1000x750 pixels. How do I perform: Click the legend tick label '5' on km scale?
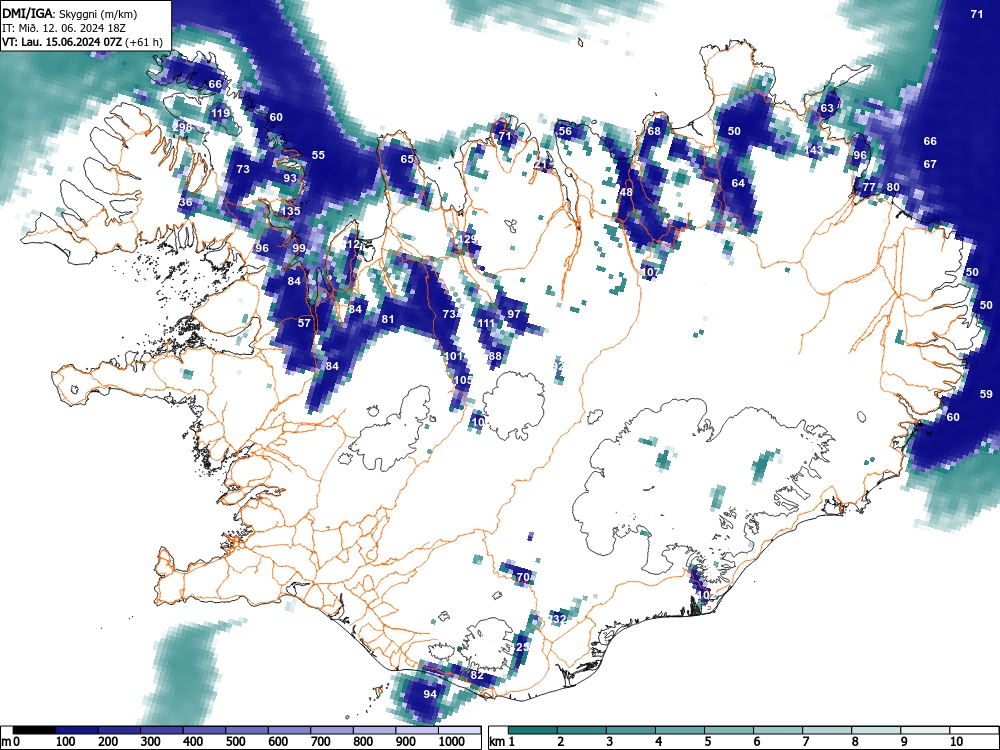pyautogui.click(x=708, y=741)
